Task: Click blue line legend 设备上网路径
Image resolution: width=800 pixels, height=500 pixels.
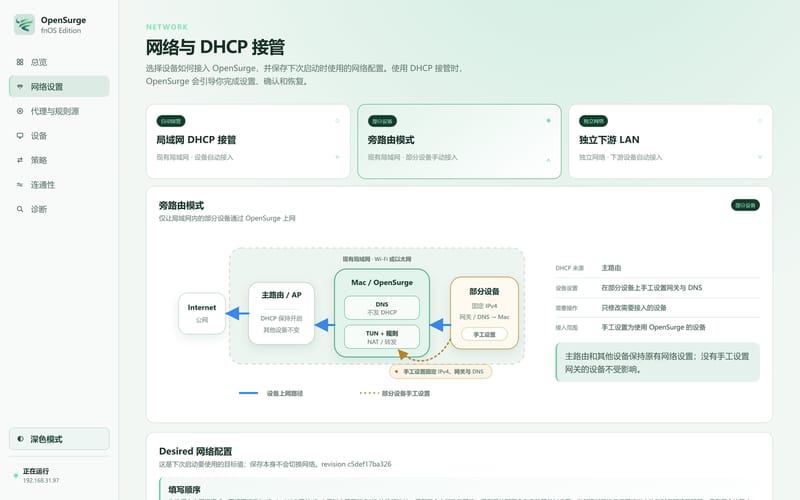Action: (271, 393)
